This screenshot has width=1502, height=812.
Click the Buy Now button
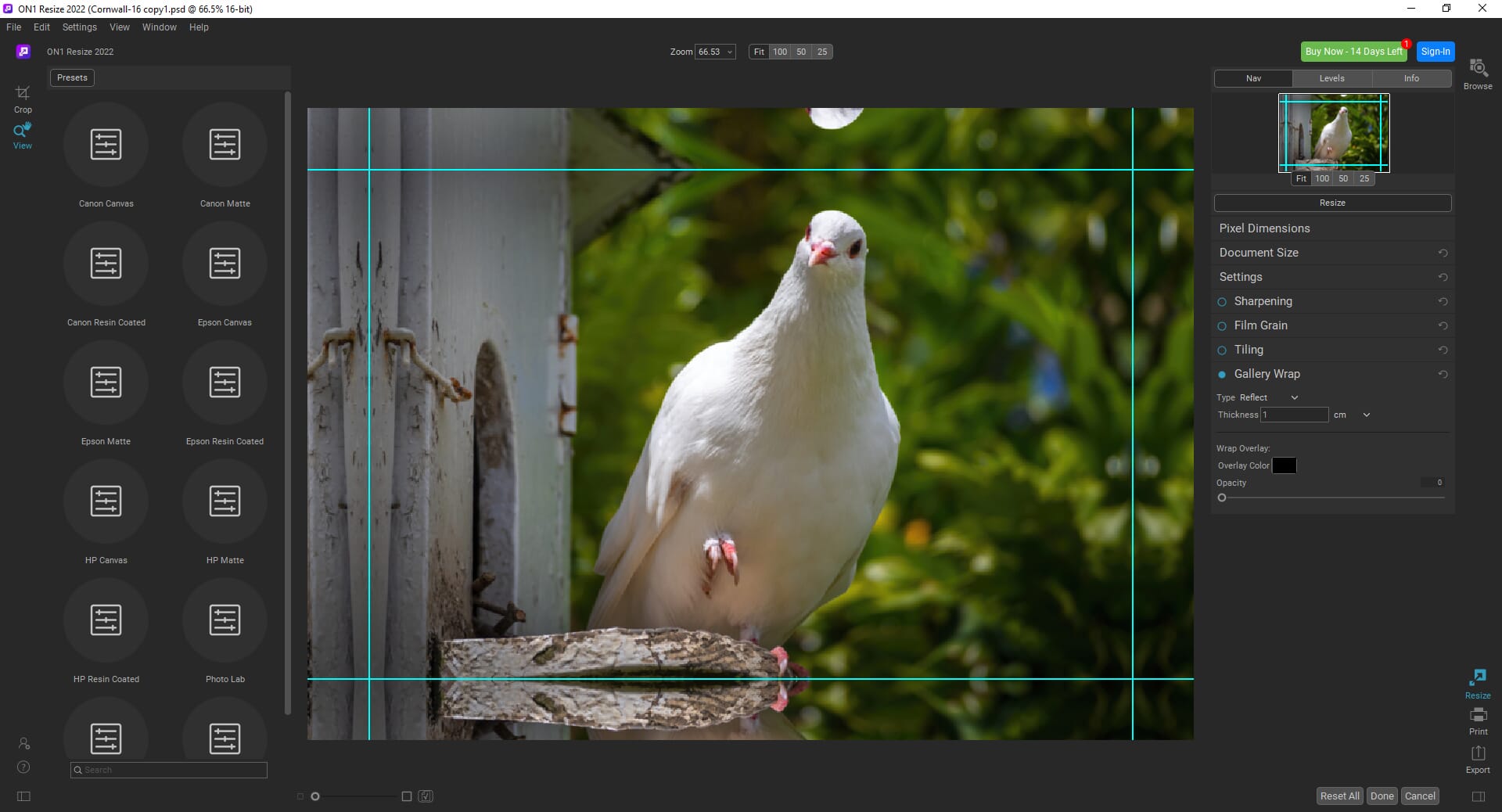click(1353, 52)
